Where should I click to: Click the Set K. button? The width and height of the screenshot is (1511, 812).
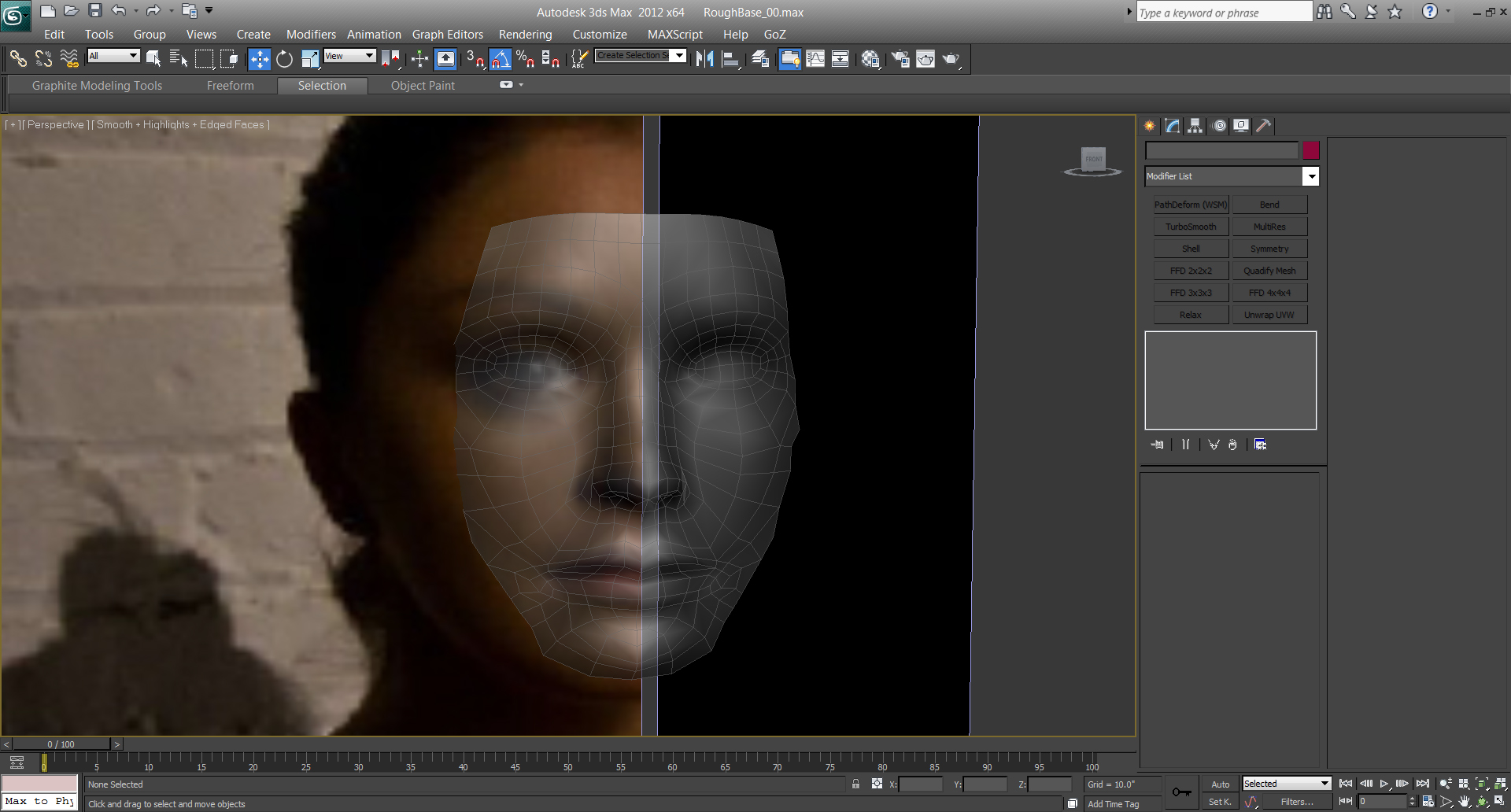tap(1220, 802)
